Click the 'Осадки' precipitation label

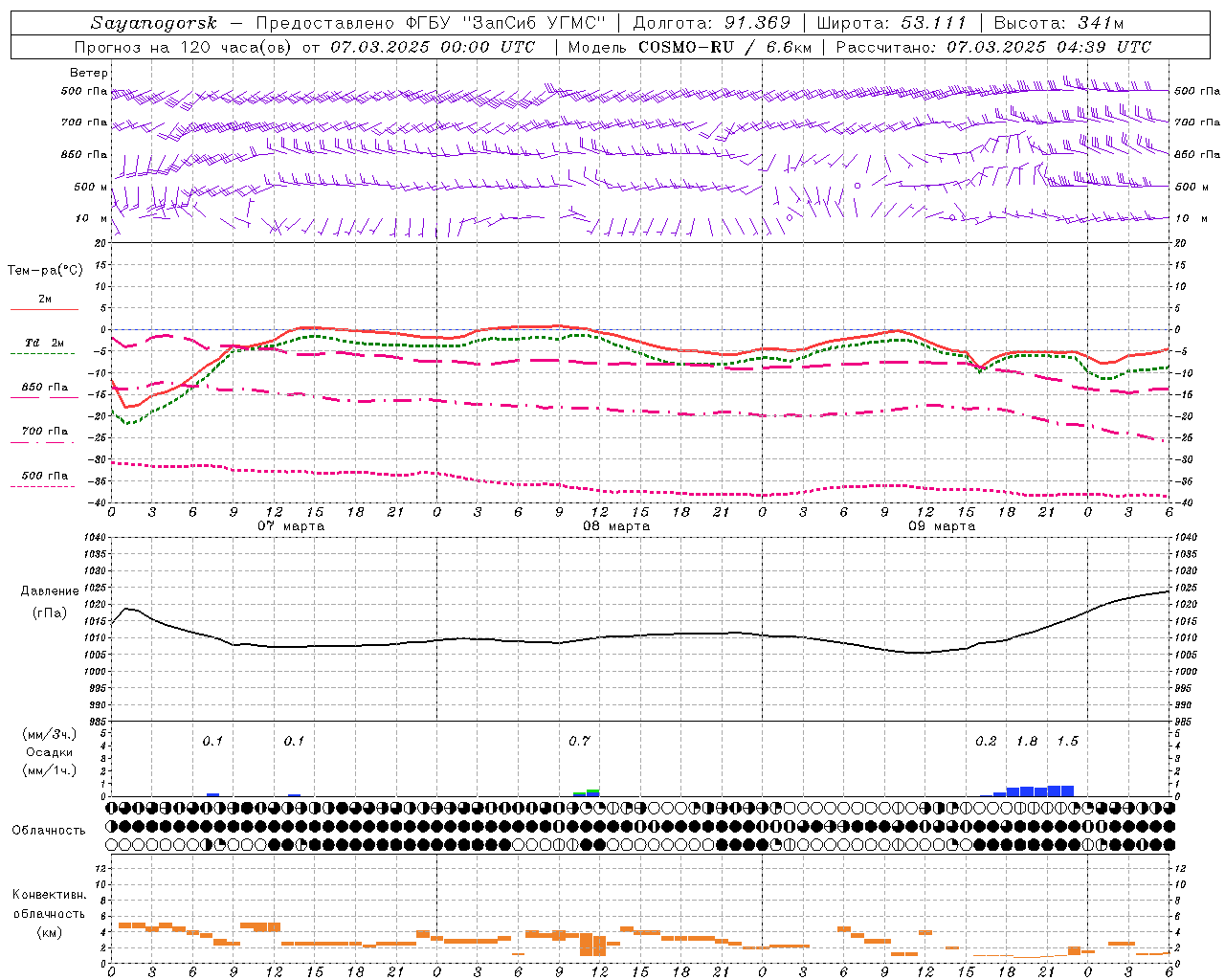(x=49, y=752)
